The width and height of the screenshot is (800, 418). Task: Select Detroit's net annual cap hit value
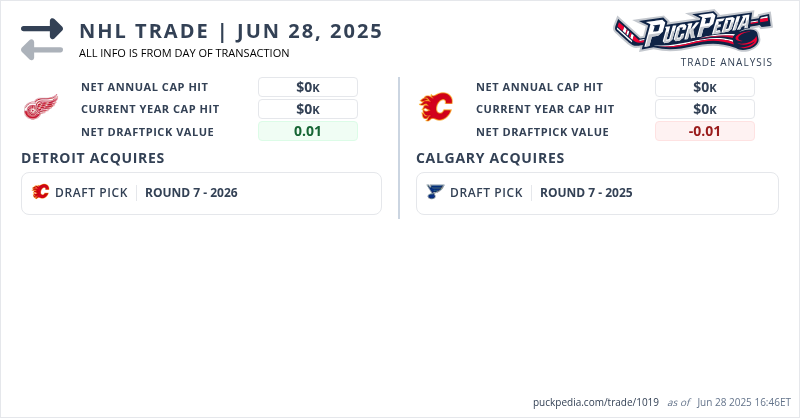(x=307, y=87)
